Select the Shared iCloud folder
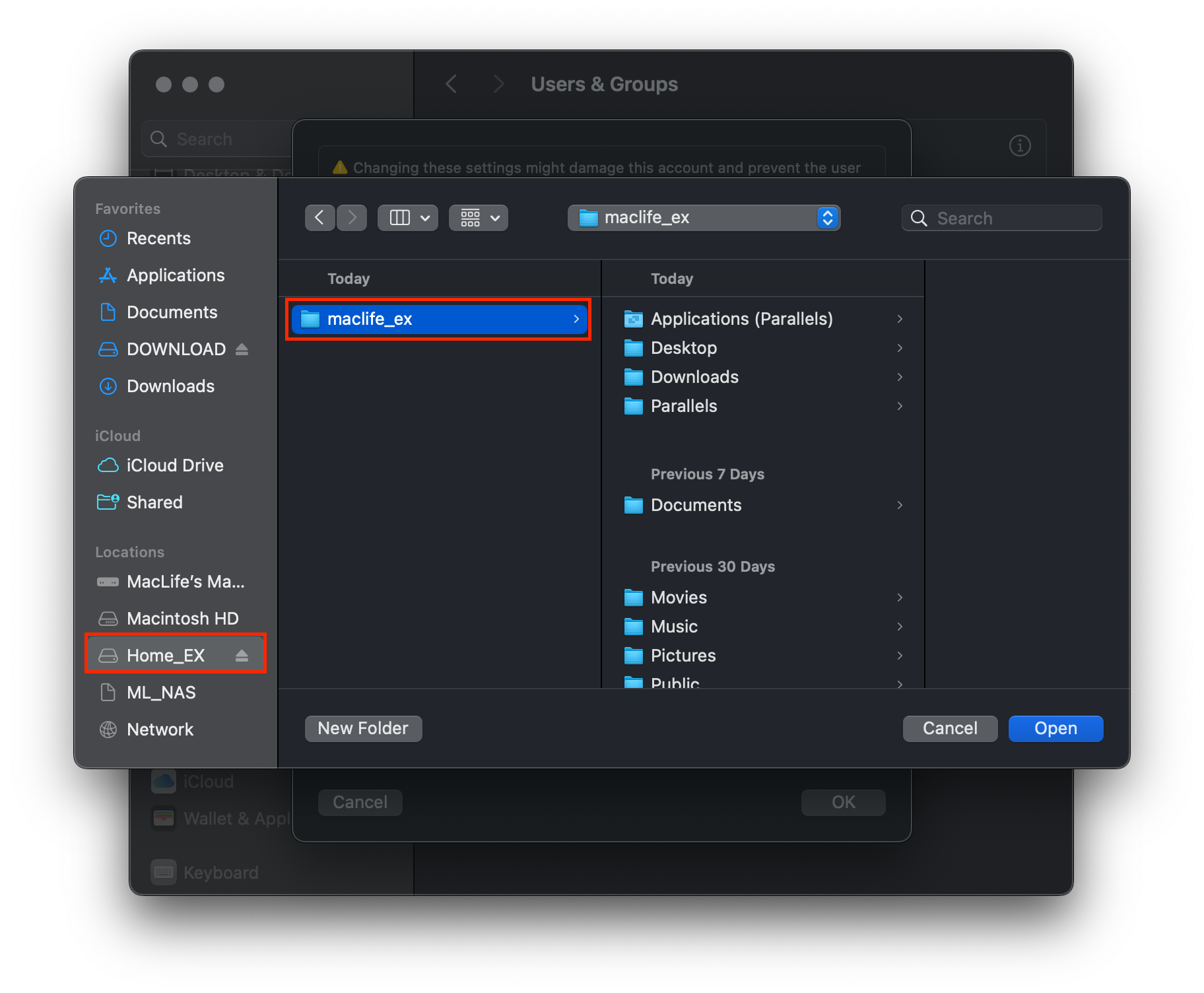This screenshot has width=1204, height=993. tap(154, 502)
